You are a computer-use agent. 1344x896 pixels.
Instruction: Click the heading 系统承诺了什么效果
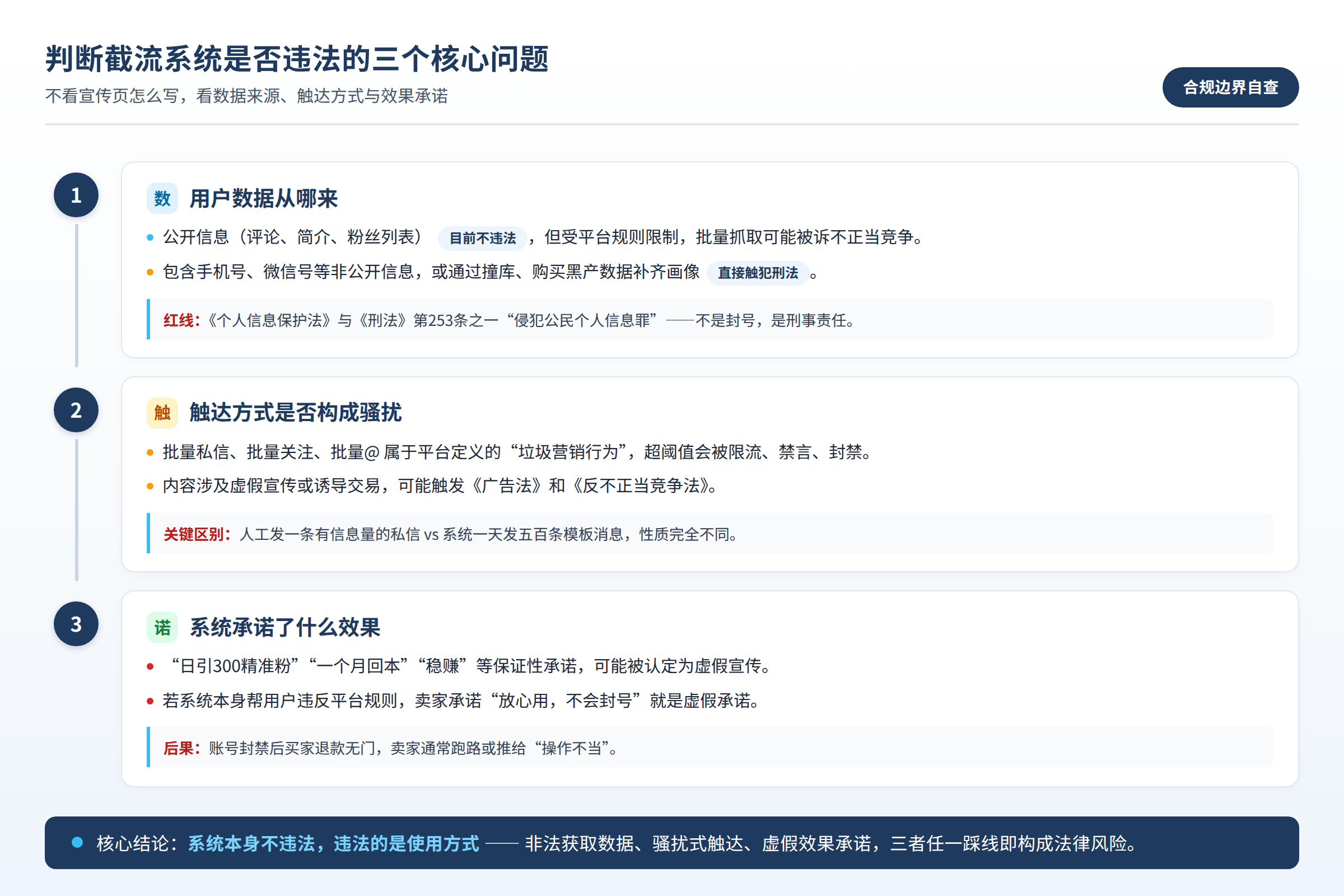(x=284, y=627)
